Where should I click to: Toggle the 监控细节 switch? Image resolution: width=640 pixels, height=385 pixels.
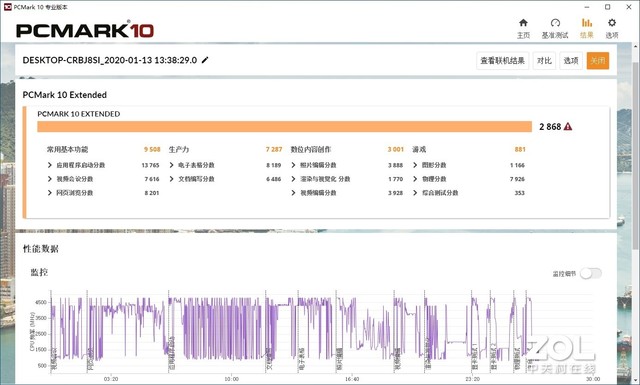[591, 274]
